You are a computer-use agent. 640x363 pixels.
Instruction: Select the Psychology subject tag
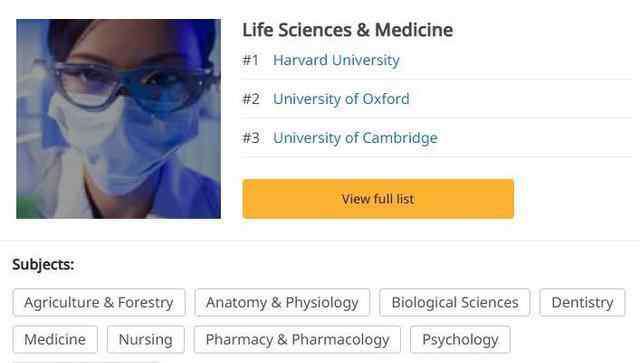click(460, 339)
